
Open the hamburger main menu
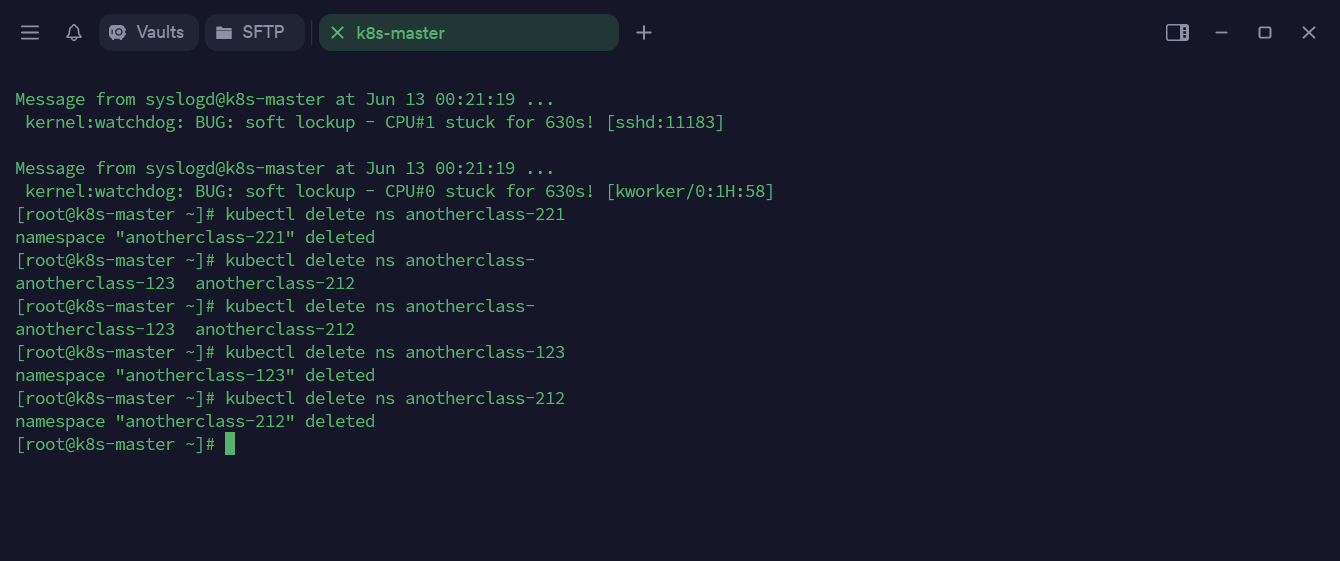coord(30,33)
